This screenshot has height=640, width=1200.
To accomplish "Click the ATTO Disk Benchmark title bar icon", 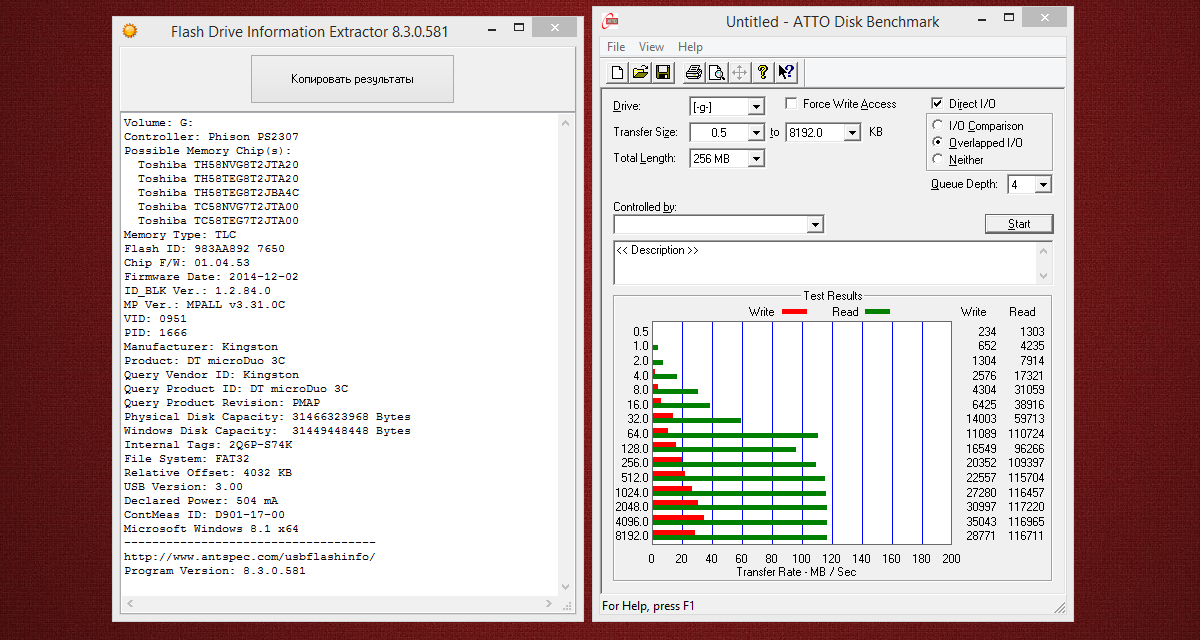I will (612, 21).
